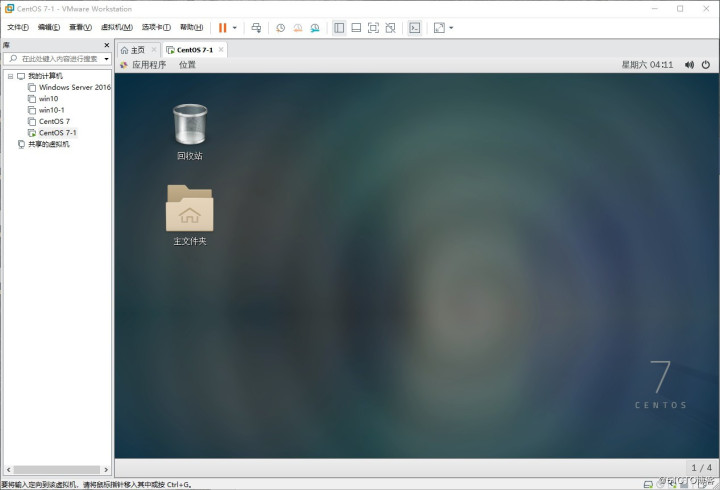Click the 1 / 4 workspace switcher

click(x=702, y=467)
